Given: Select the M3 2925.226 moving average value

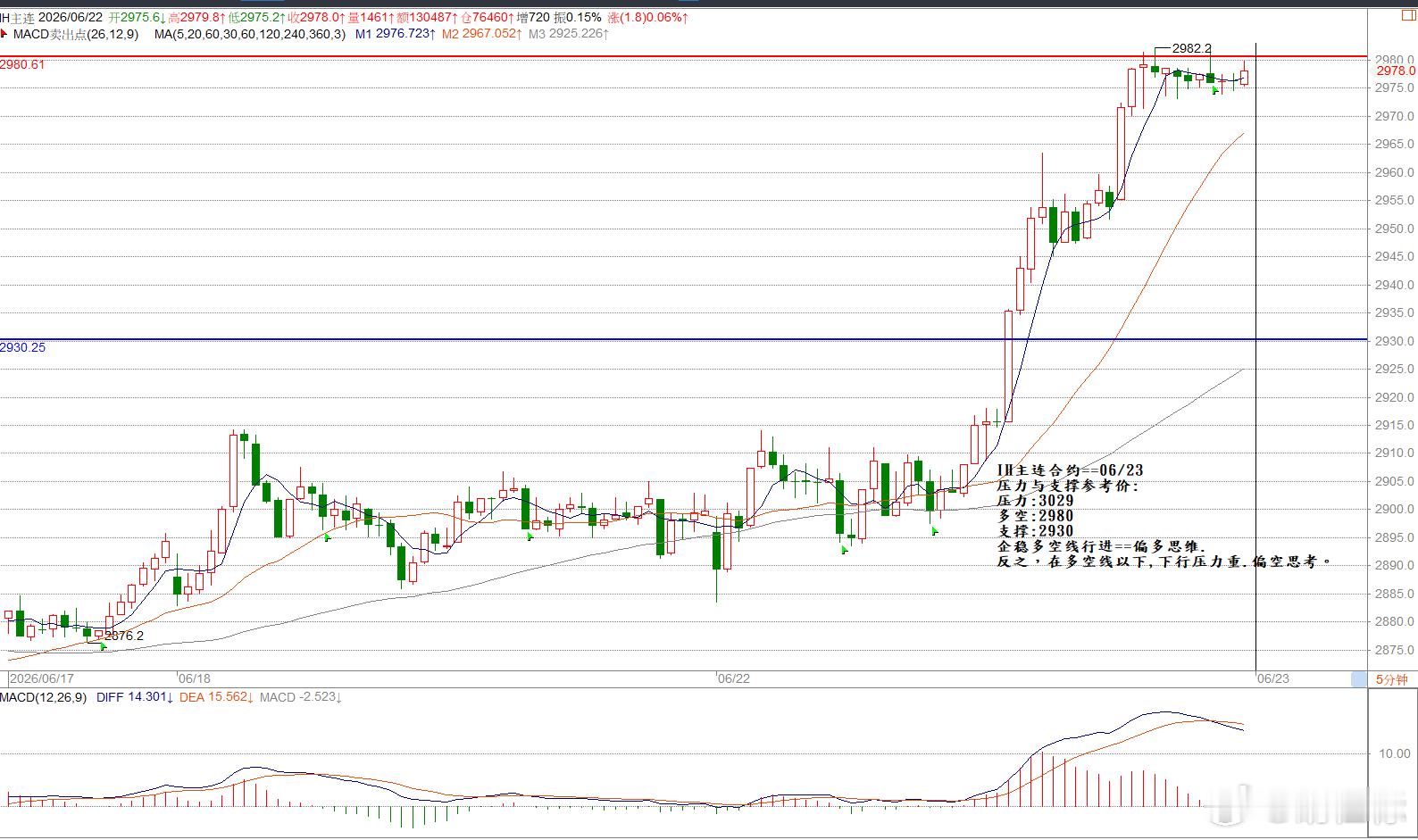Looking at the screenshot, I should (x=569, y=34).
